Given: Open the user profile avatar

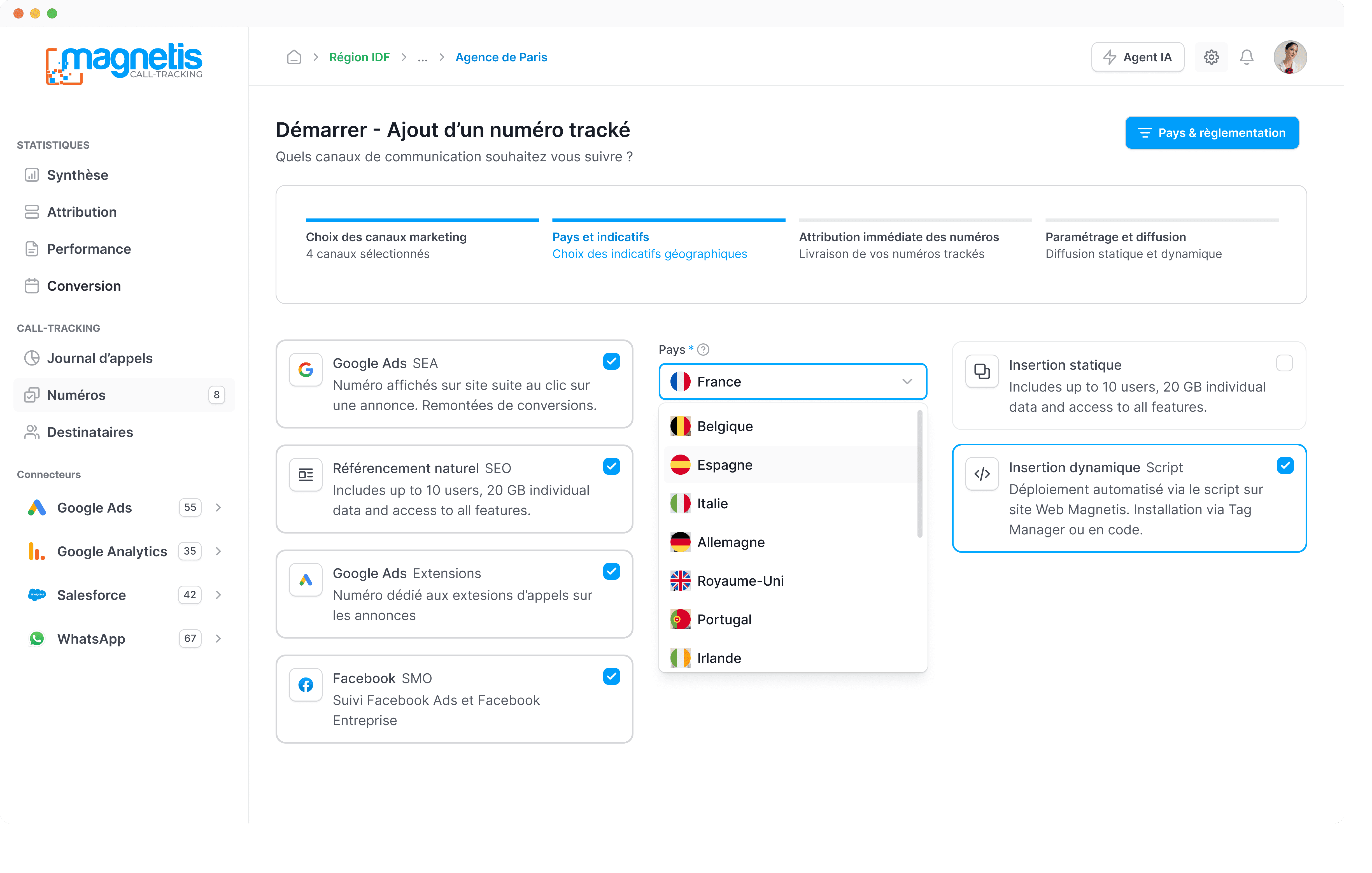Looking at the screenshot, I should (1290, 57).
